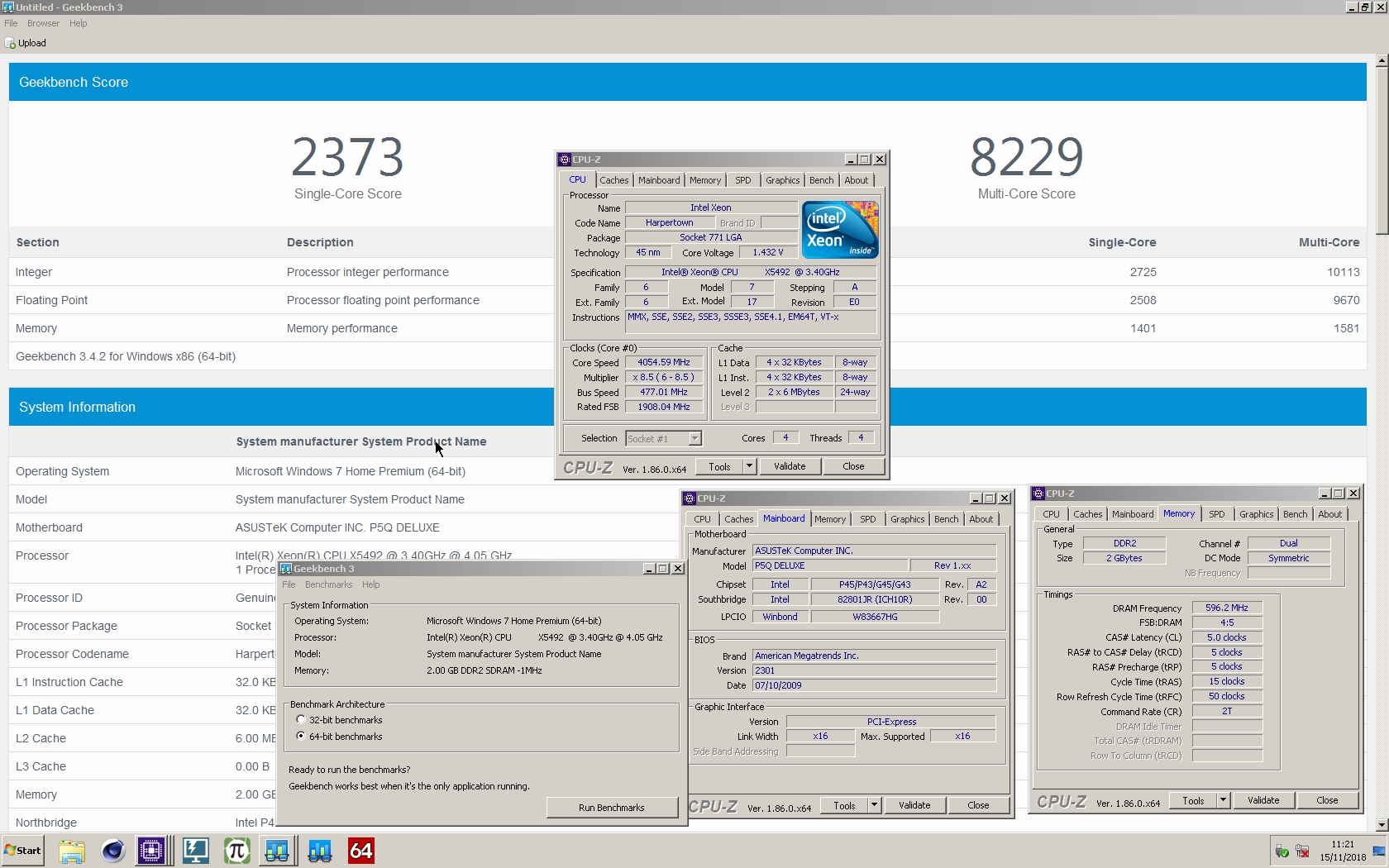The width and height of the screenshot is (1389, 868).
Task: Click the Intel Xeon inside logo
Action: pos(840,230)
